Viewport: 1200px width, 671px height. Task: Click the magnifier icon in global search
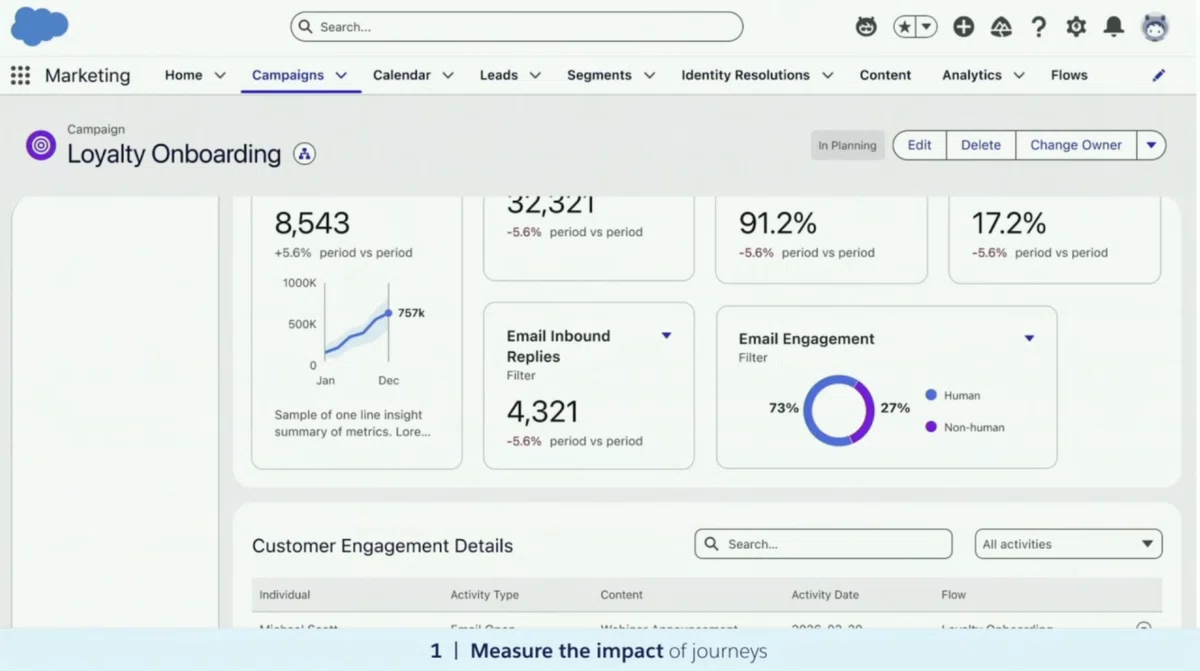point(305,27)
